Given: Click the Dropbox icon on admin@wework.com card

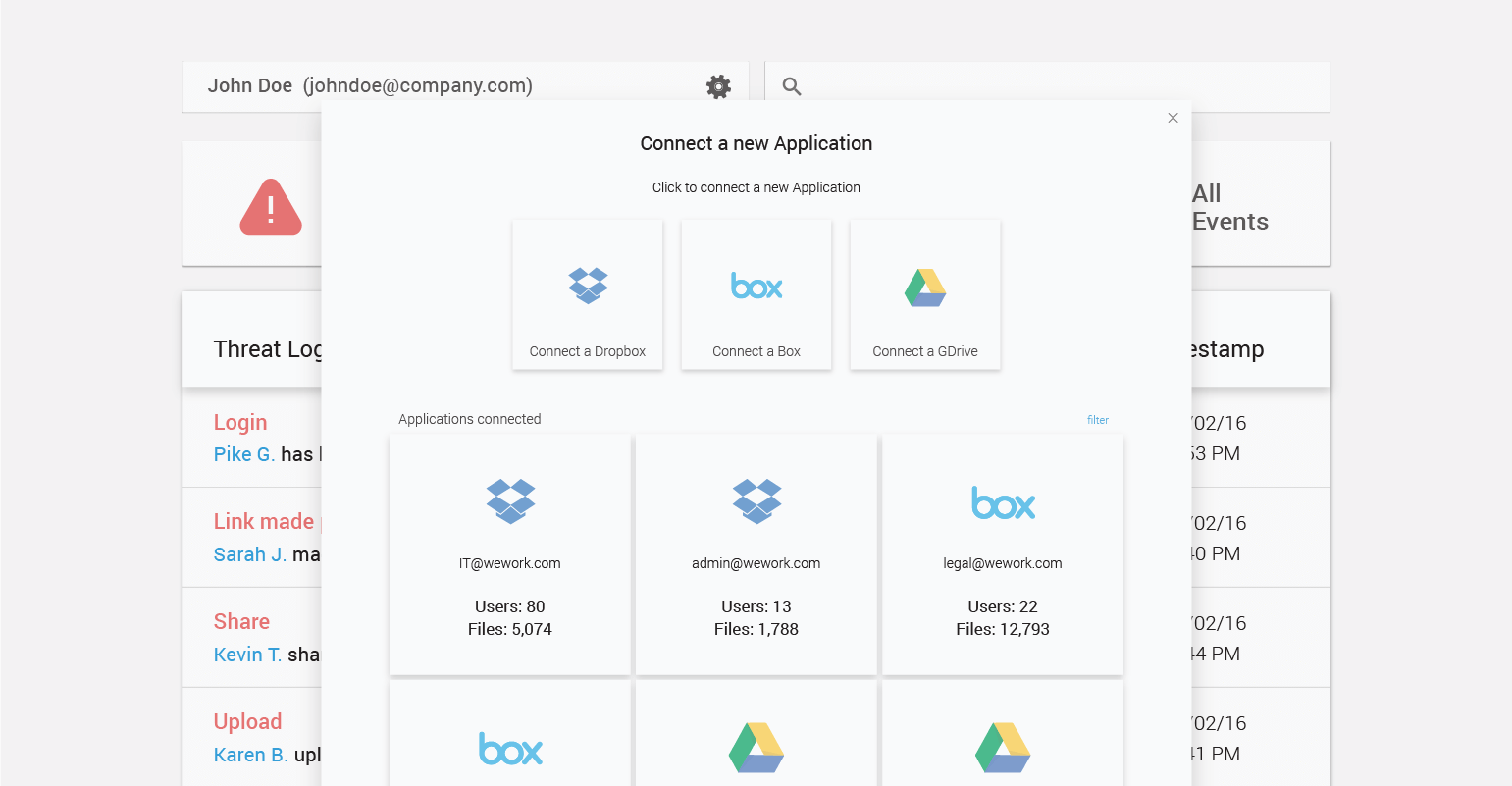Looking at the screenshot, I should 756,501.
